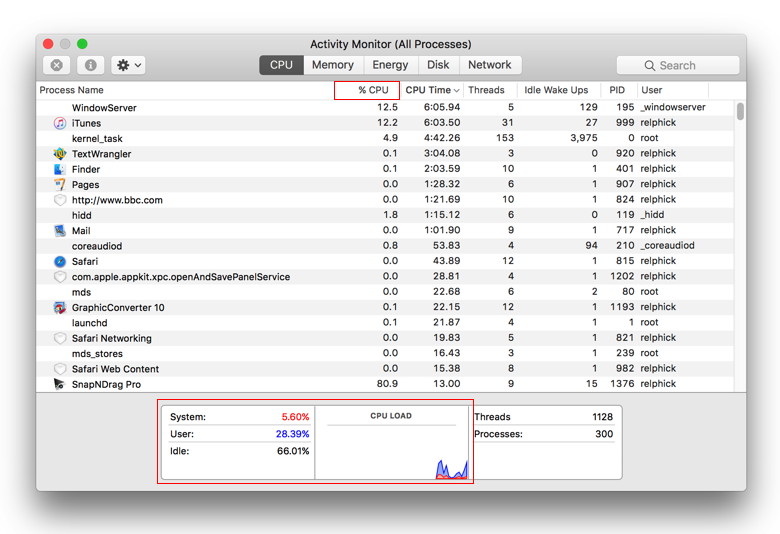Click the shield icon beside http://www.bbc.com

click(60, 200)
